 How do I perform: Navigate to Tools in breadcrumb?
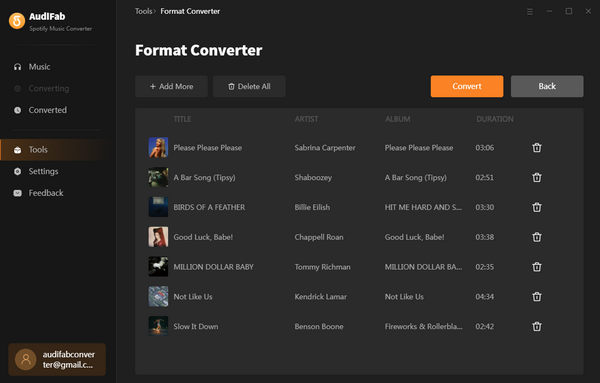pyautogui.click(x=143, y=11)
